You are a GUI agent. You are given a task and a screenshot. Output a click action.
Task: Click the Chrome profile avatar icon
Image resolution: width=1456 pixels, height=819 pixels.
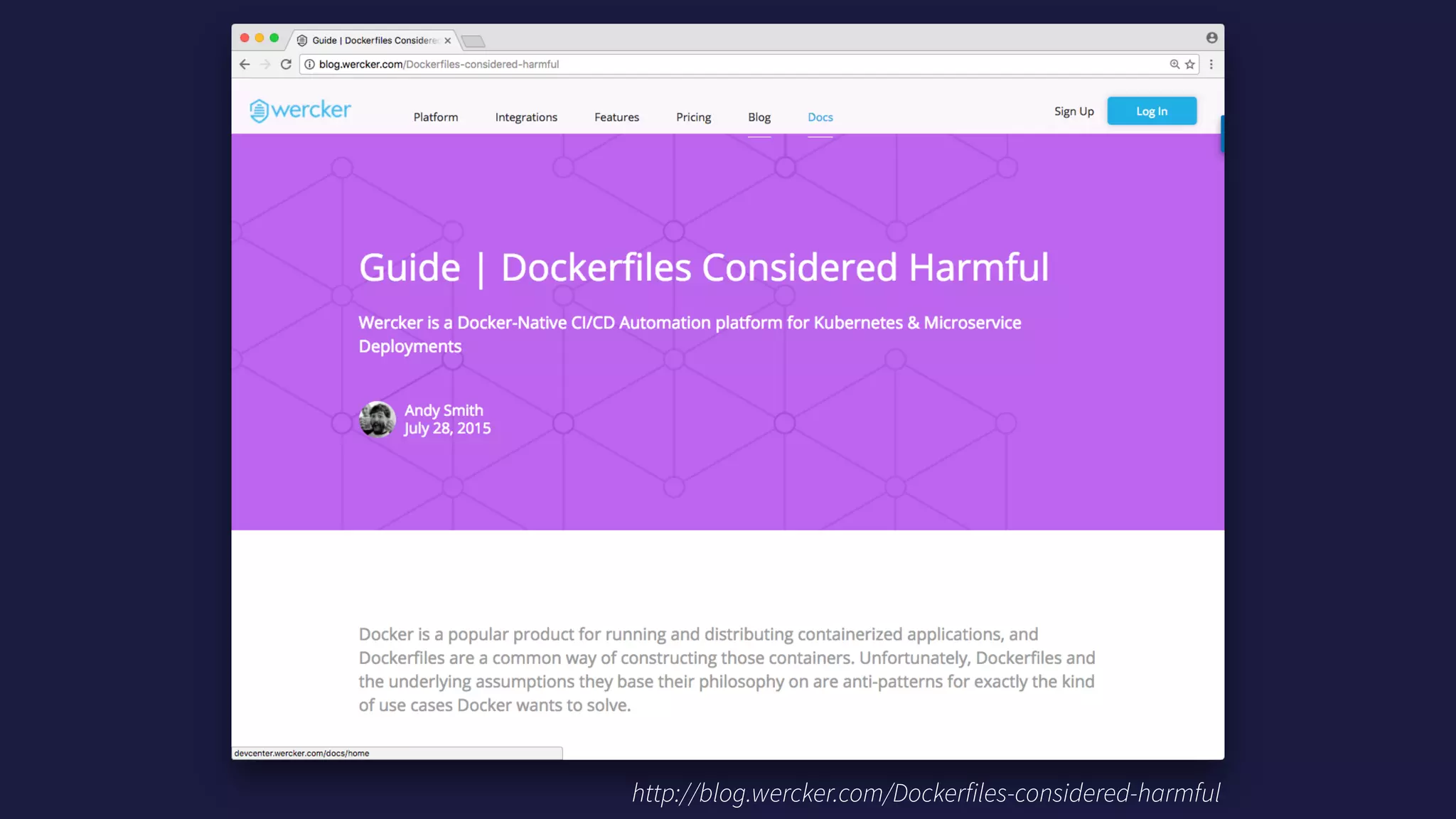(1211, 38)
